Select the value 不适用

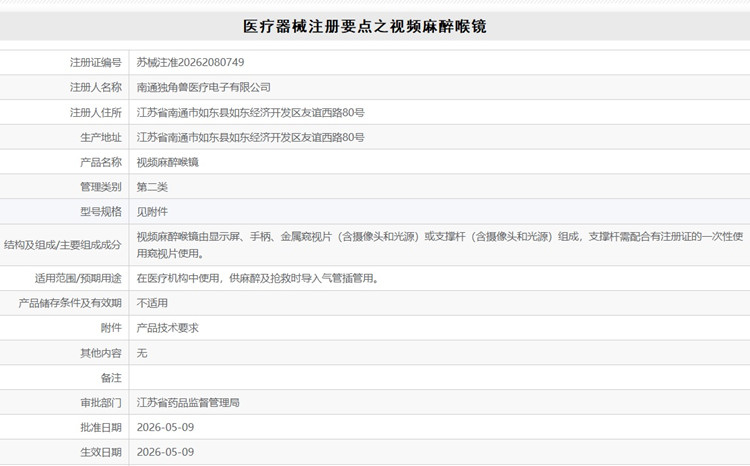(152, 303)
